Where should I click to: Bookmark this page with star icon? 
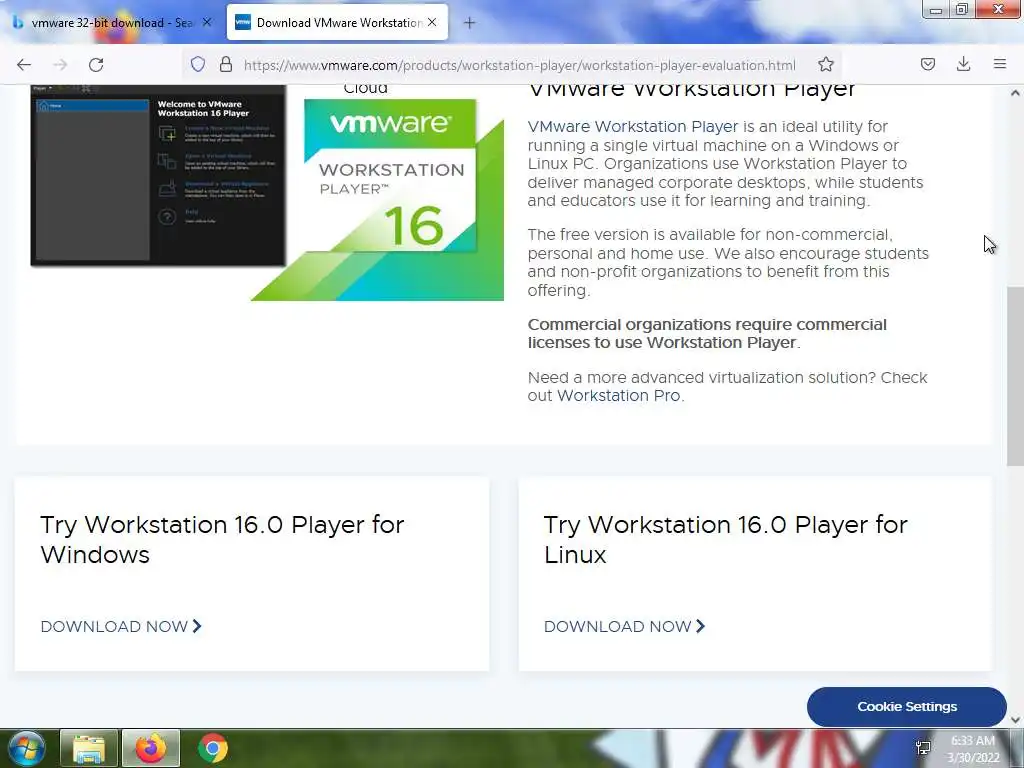(825, 64)
